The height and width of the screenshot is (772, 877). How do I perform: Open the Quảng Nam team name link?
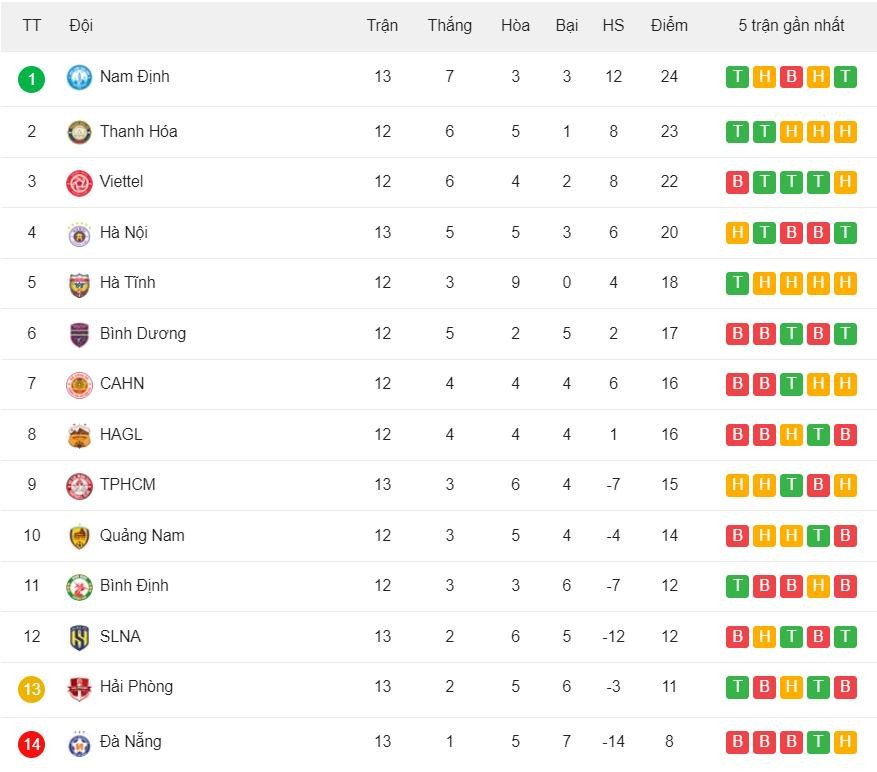pyautogui.click(x=142, y=535)
